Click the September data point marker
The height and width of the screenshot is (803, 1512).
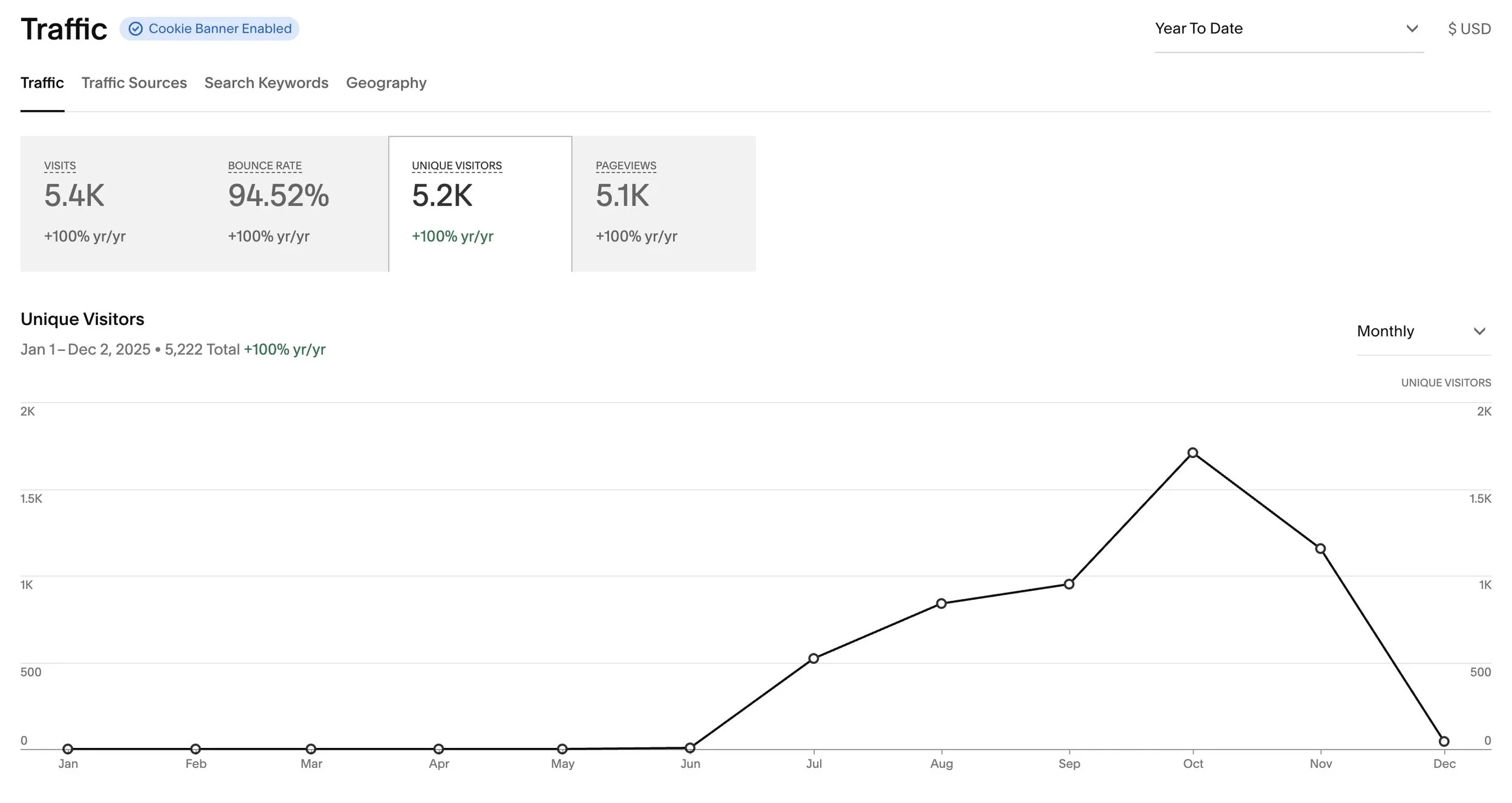(1069, 584)
